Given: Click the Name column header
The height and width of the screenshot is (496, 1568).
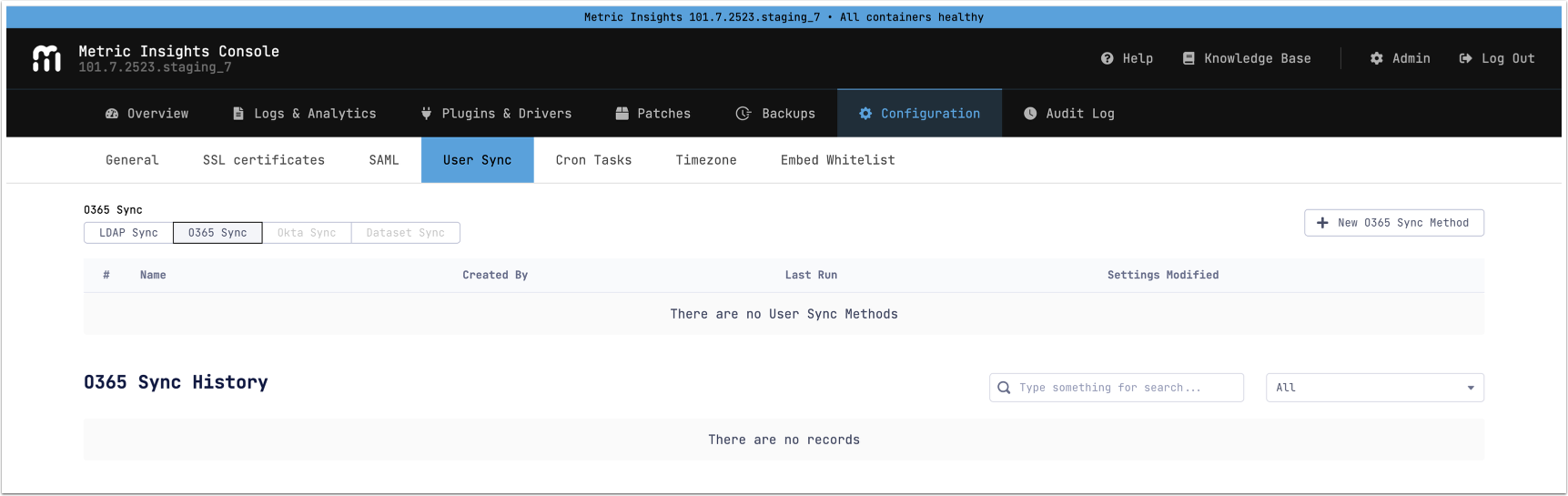Looking at the screenshot, I should pos(153,275).
